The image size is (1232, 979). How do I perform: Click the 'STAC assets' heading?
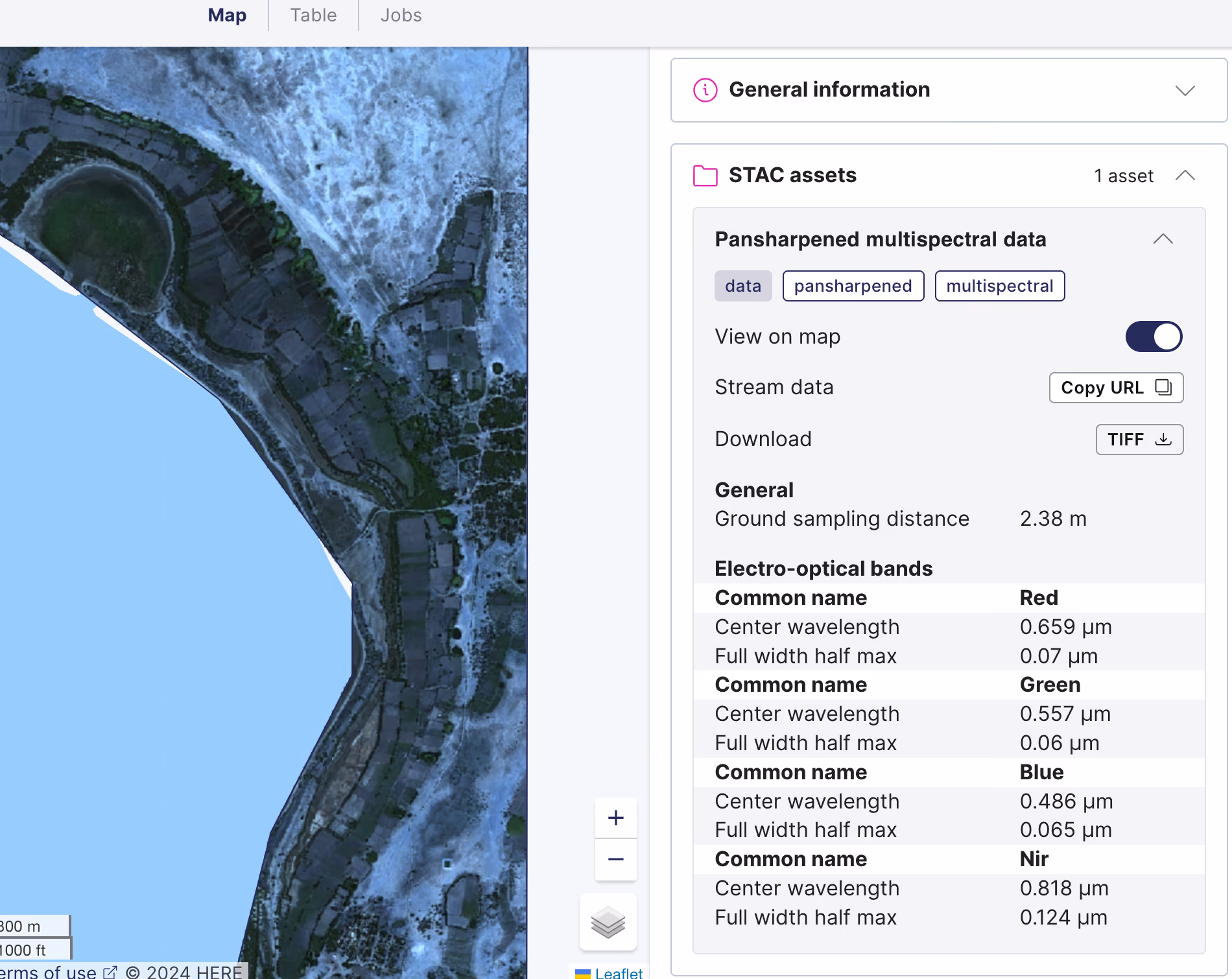coord(792,175)
